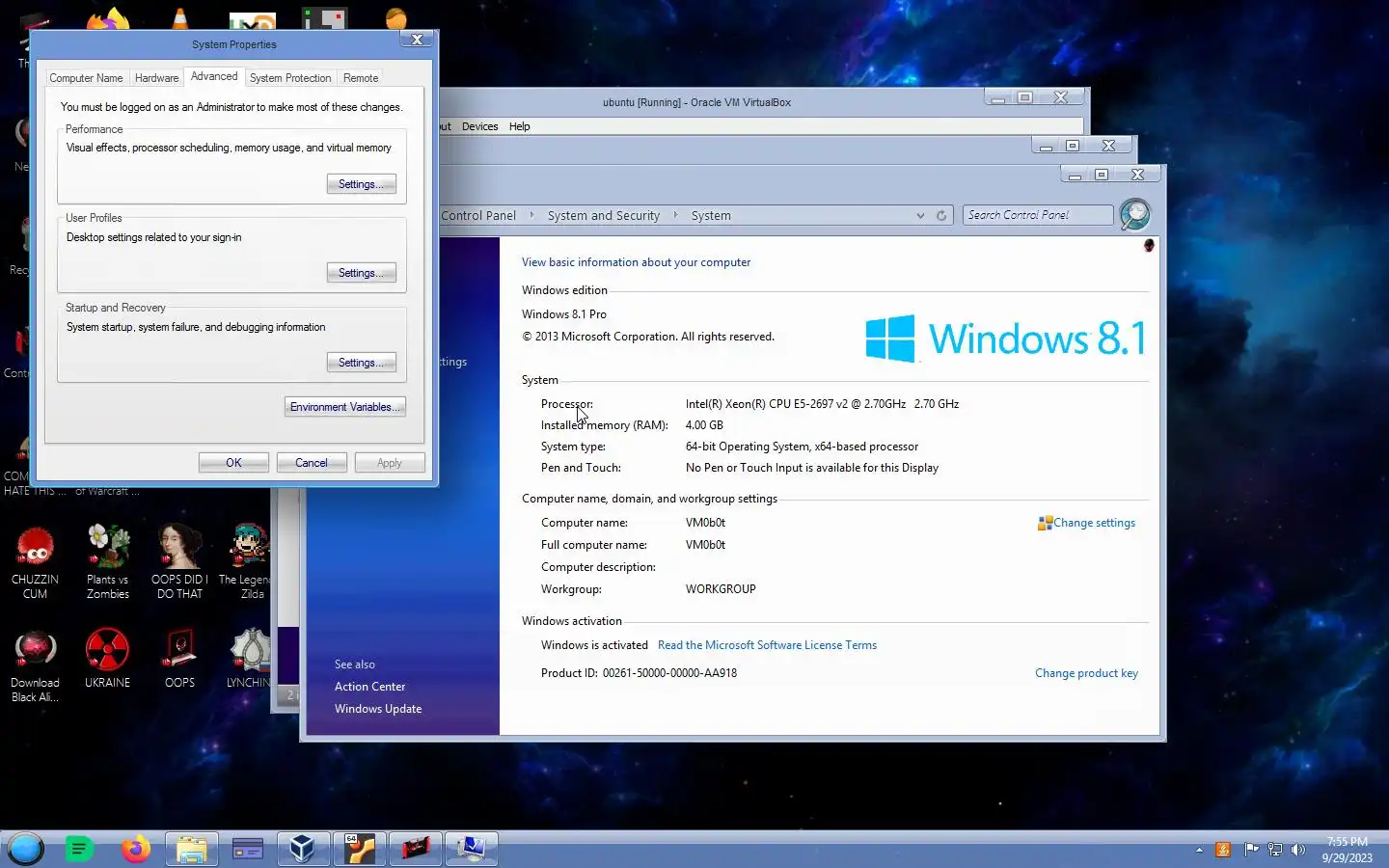Switch to System control panel taskbar icon

coord(471,849)
